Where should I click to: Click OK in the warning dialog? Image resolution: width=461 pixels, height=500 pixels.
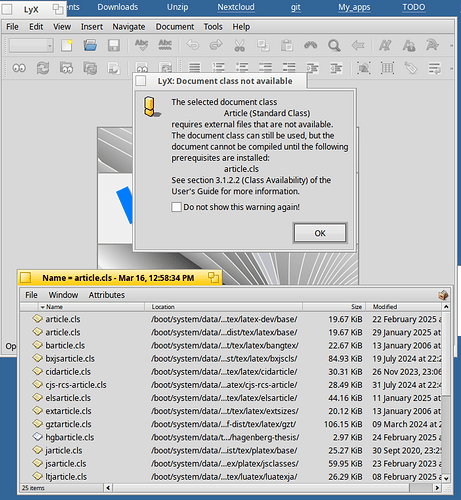[x=320, y=233]
